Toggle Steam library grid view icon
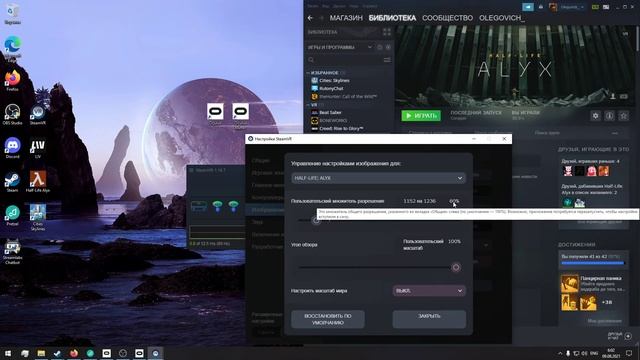640x360 pixels. (387, 32)
